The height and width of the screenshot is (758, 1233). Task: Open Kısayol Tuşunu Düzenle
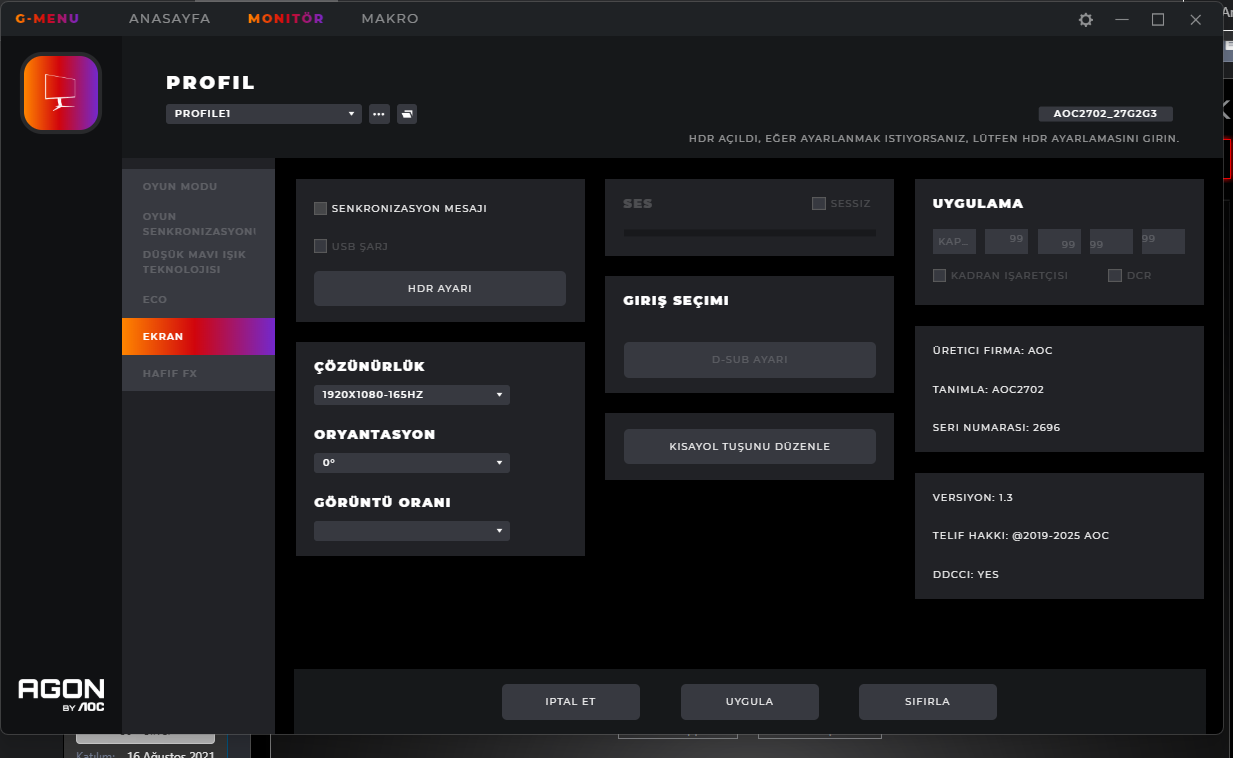750,447
